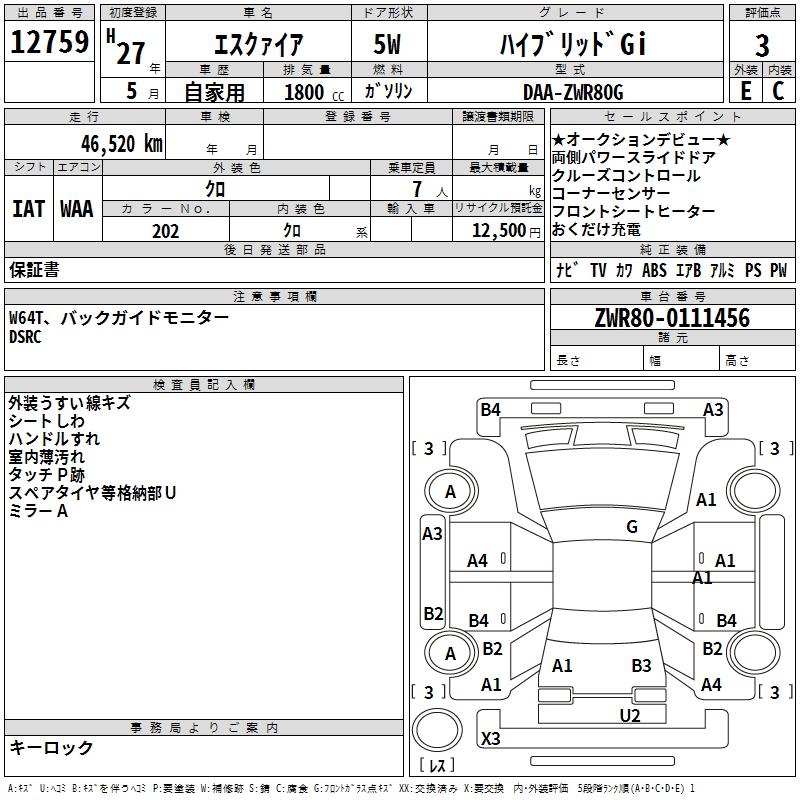800x800 pixels.
Task: Select the color number 202
Action: tap(165, 231)
